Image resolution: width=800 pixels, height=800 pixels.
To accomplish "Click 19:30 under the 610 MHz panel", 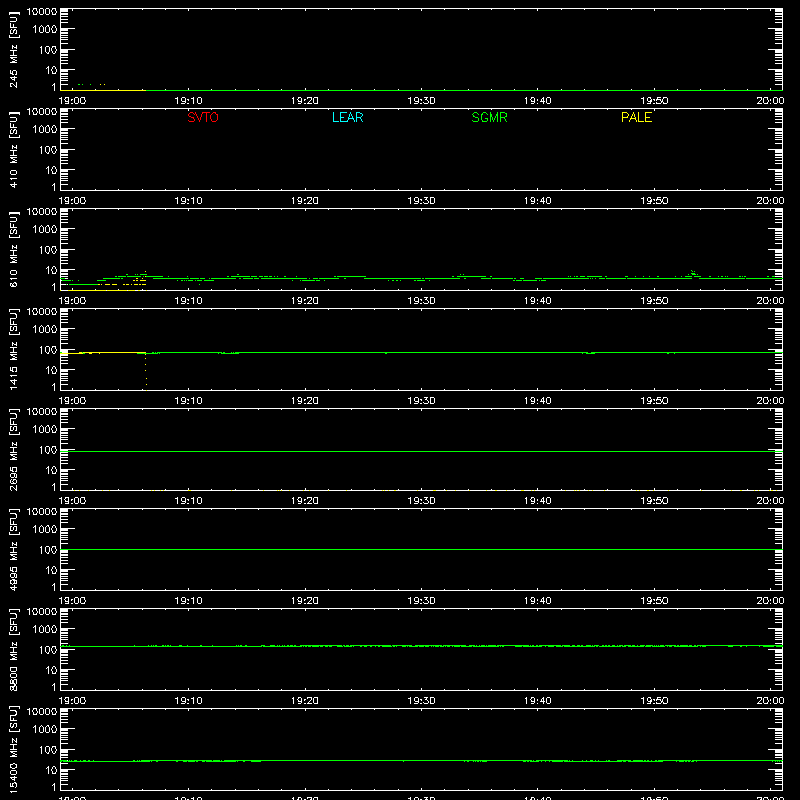I will (x=421, y=301).
